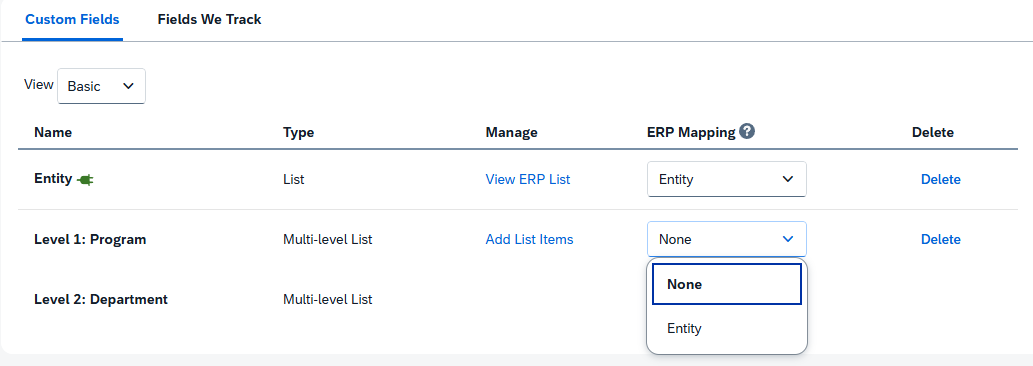This screenshot has width=1033, height=366.
Task: Open the ERP Mapping help tooltip icon
Action: click(x=746, y=131)
